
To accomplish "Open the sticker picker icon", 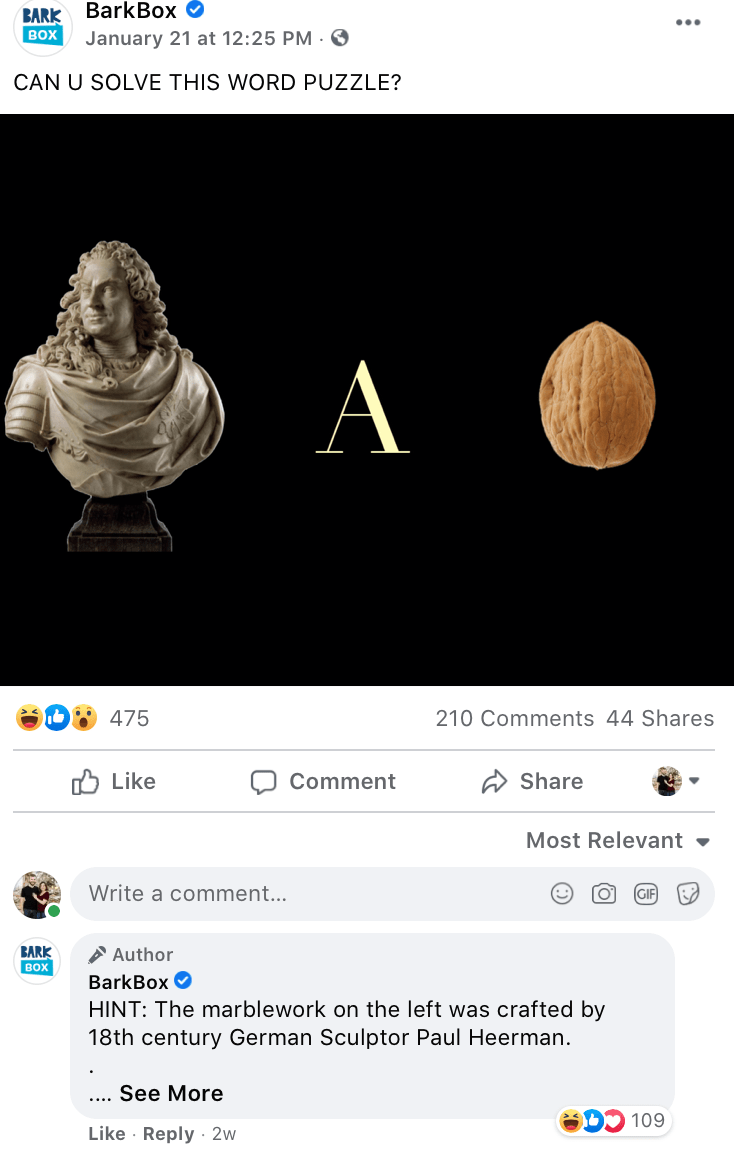I will point(688,893).
